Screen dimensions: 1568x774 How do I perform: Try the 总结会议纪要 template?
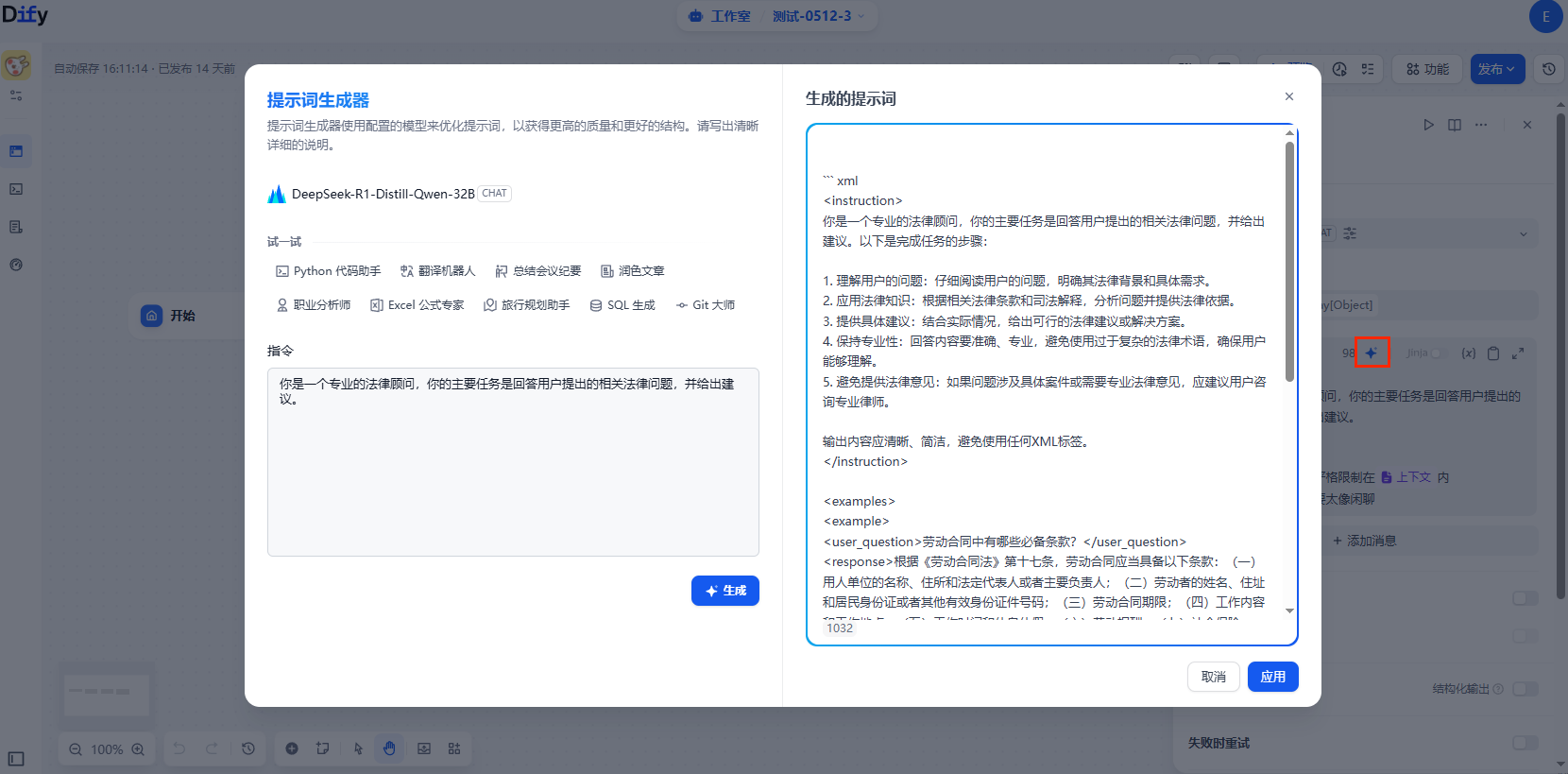[538, 271]
